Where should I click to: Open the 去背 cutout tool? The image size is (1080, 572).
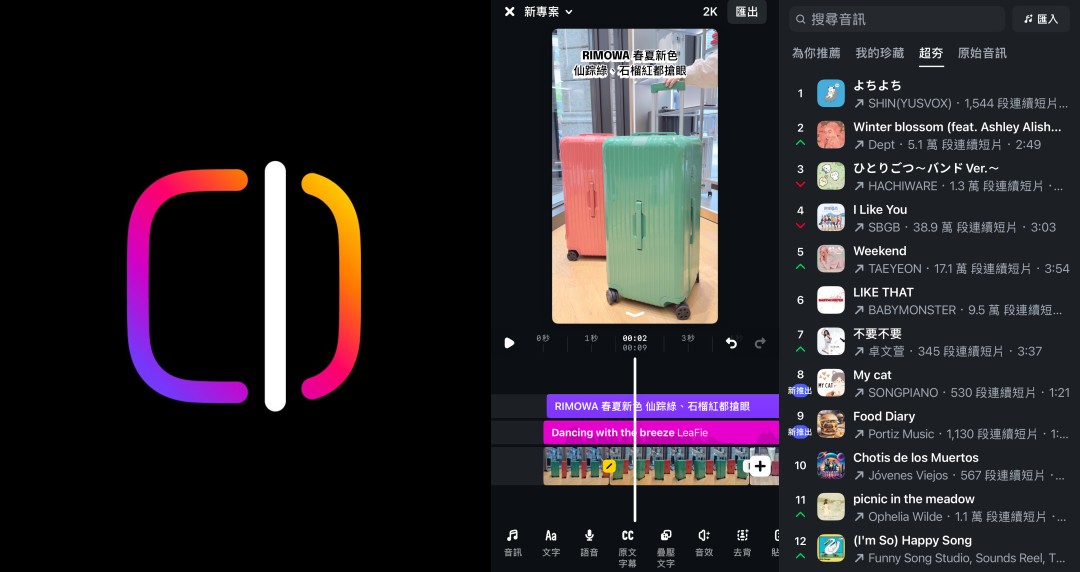click(742, 542)
